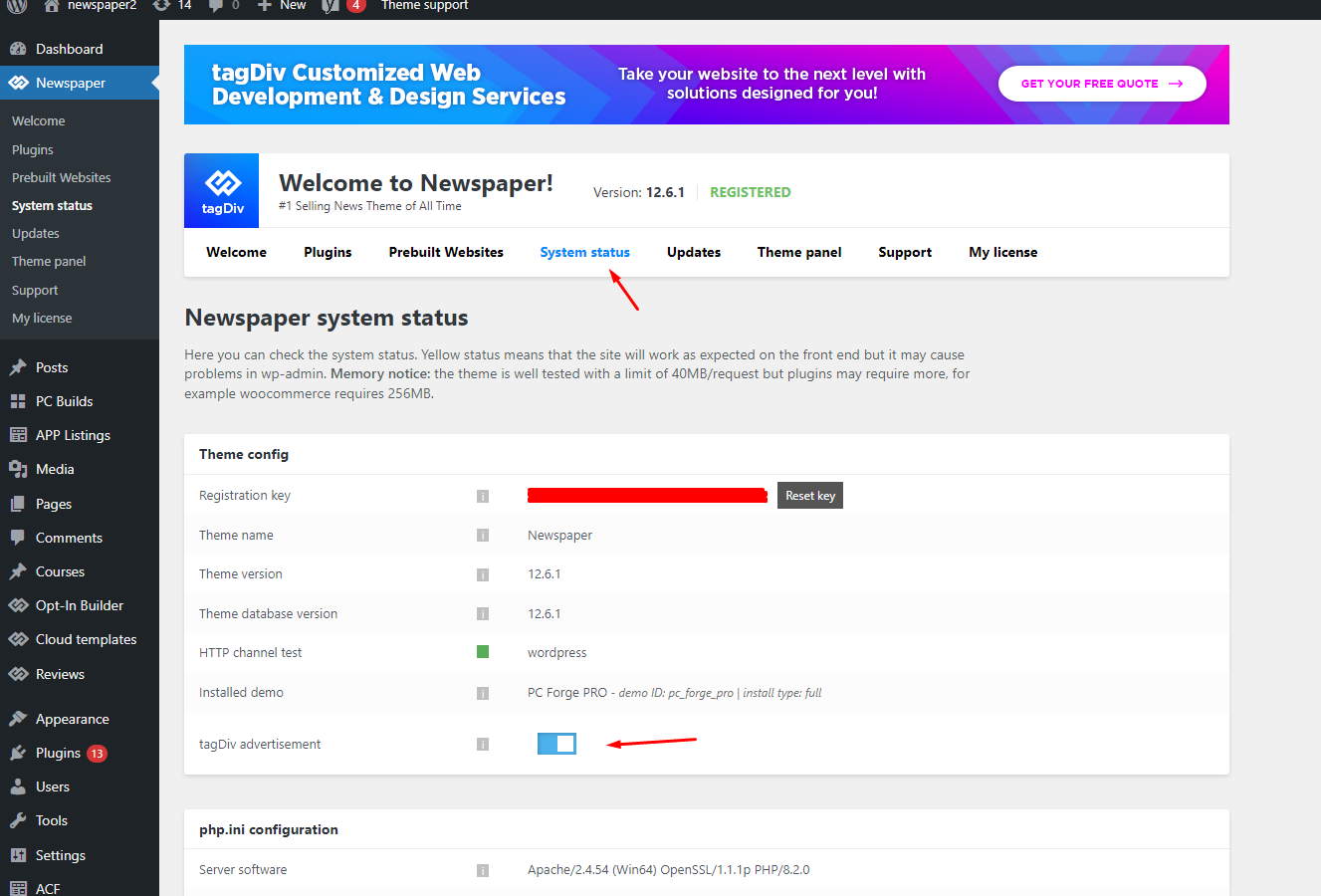Click the Newspaper theme icon in sidebar

tap(18, 83)
